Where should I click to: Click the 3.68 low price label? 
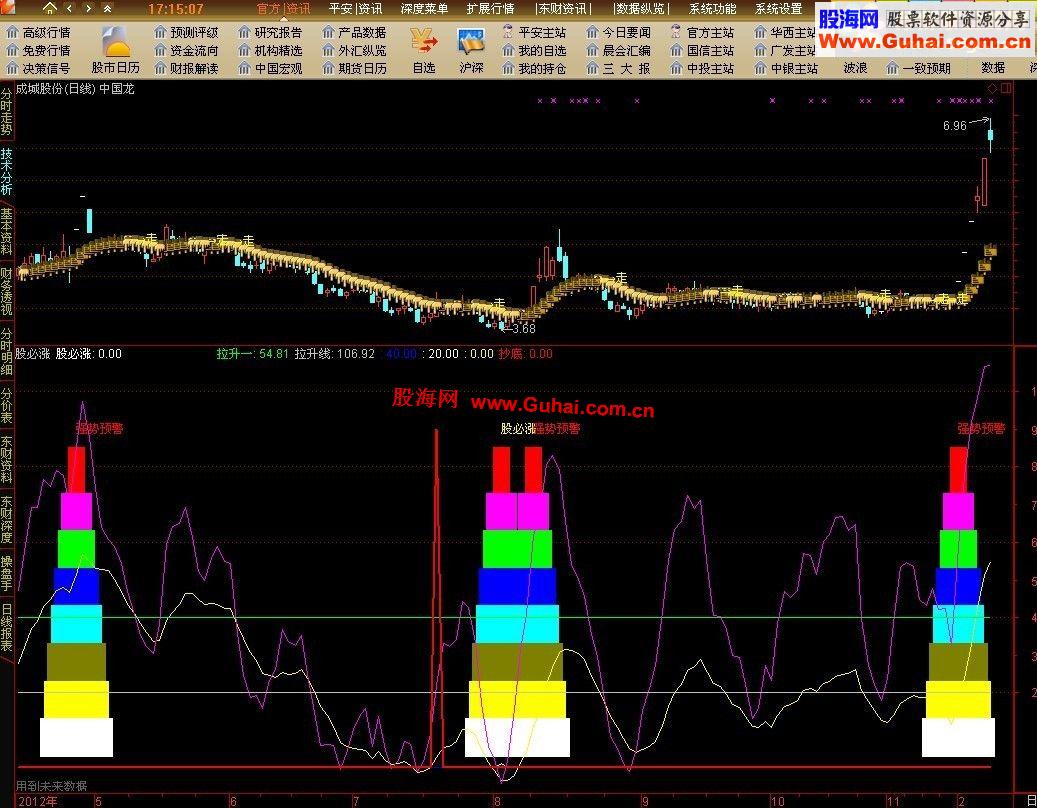[x=523, y=329]
